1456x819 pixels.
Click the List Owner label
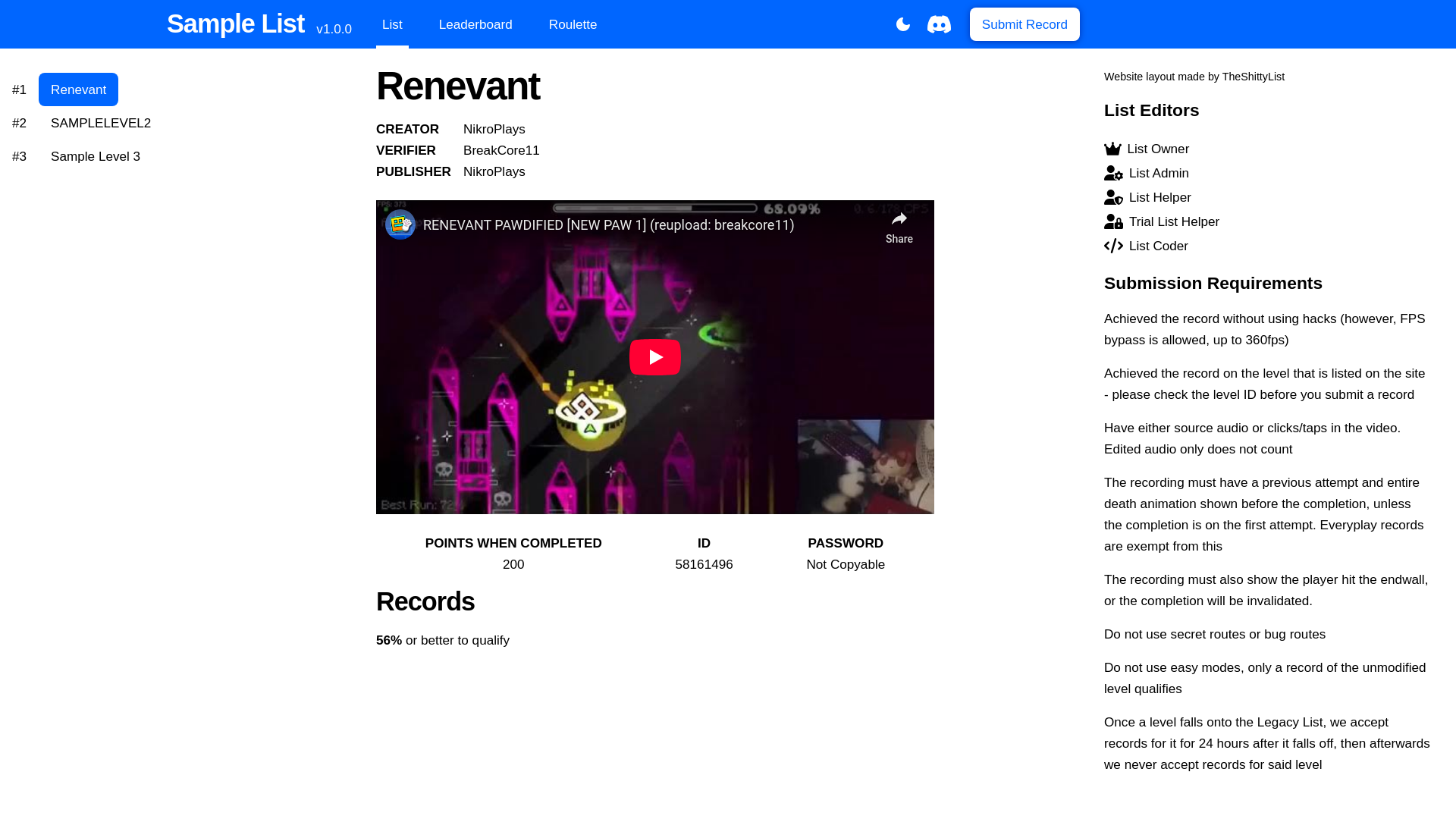click(x=1158, y=149)
